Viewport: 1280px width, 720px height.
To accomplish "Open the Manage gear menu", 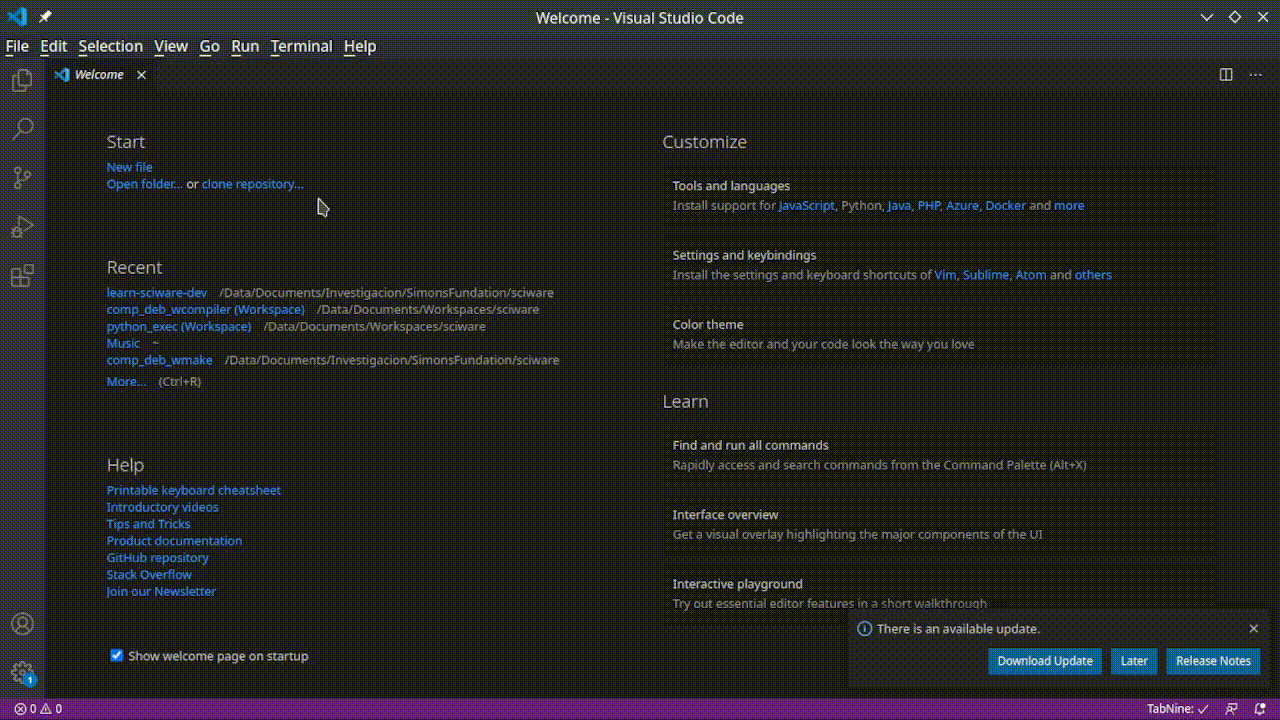I will tap(22, 673).
